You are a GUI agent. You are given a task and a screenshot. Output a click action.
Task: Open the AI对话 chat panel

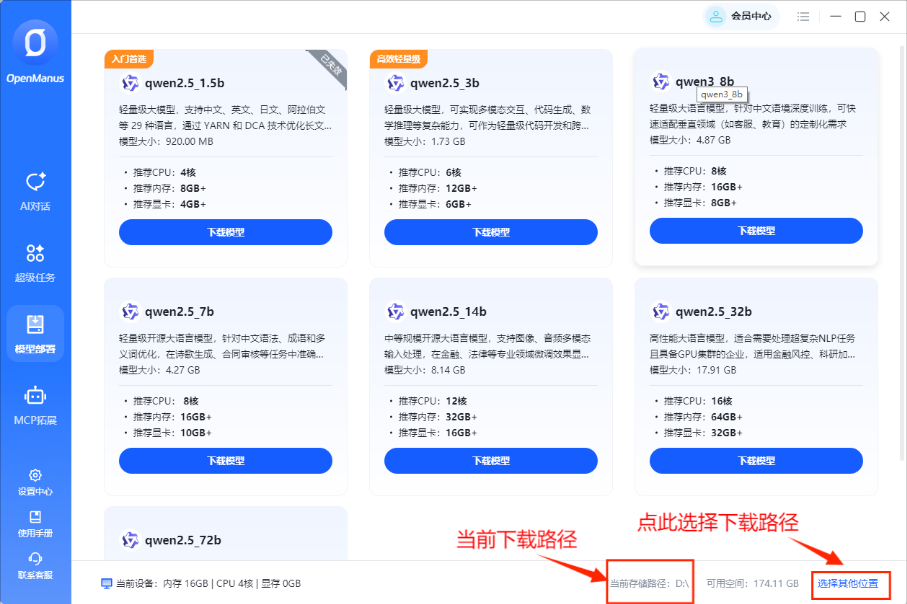[x=35, y=185]
